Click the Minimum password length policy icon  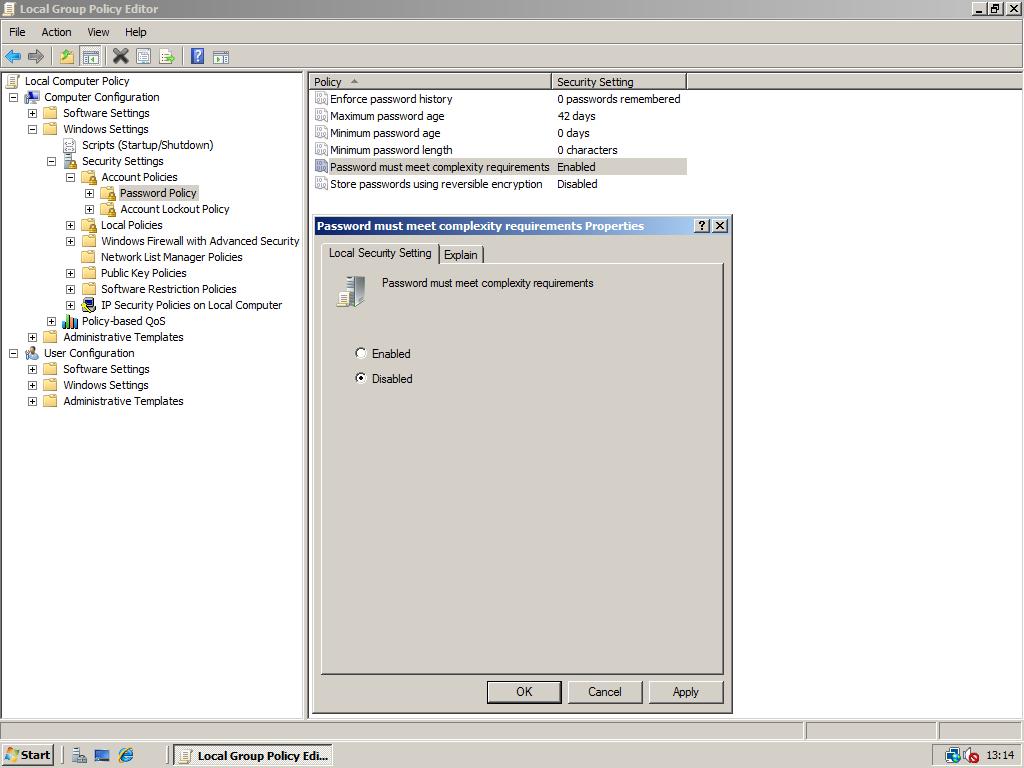(321, 150)
